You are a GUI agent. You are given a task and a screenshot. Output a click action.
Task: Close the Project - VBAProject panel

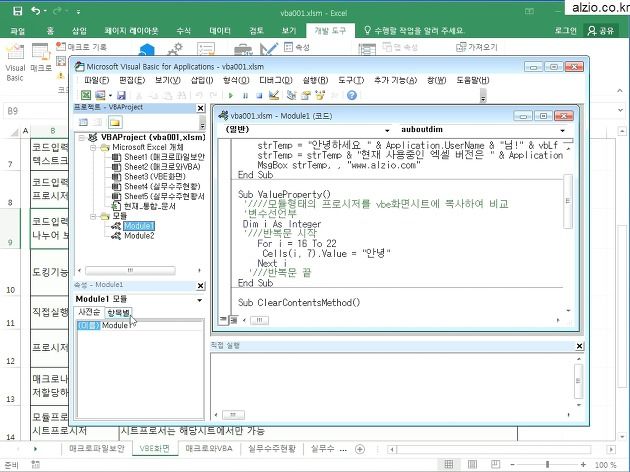[x=200, y=108]
